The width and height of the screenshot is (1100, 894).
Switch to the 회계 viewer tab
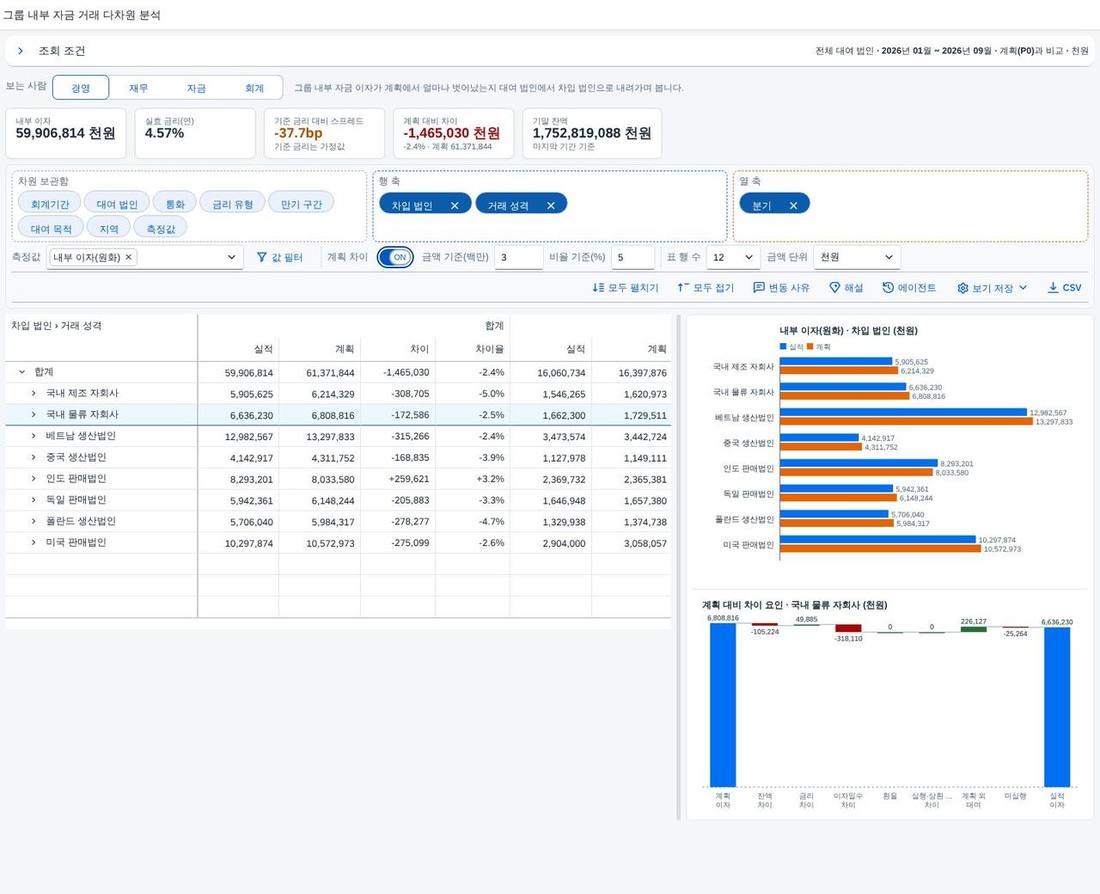254,88
